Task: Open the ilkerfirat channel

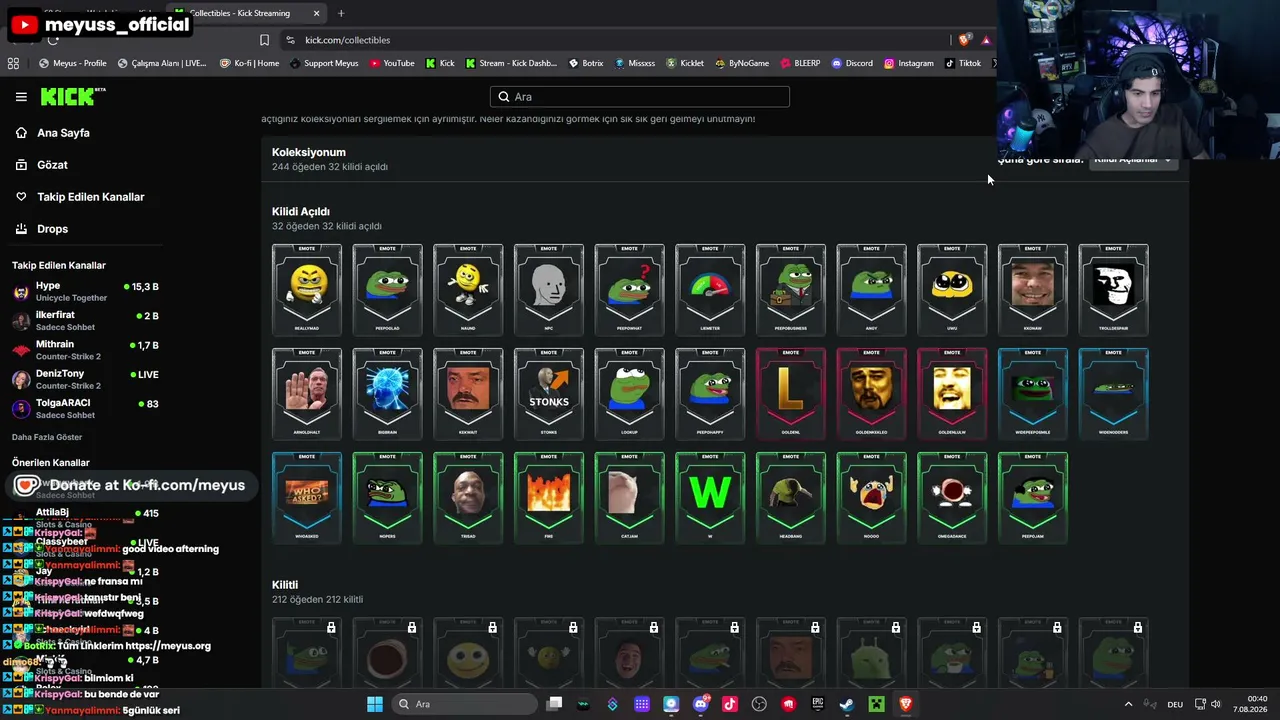Action: [85, 321]
